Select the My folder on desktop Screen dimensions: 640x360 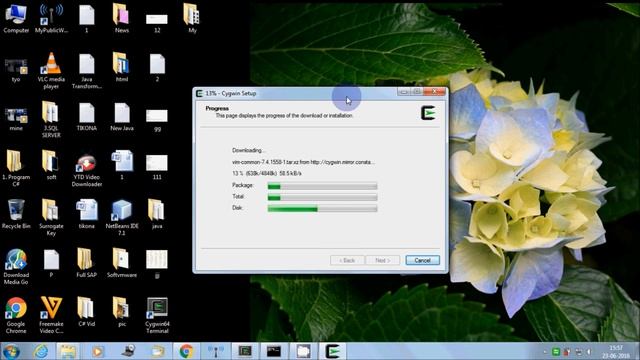pos(192,19)
